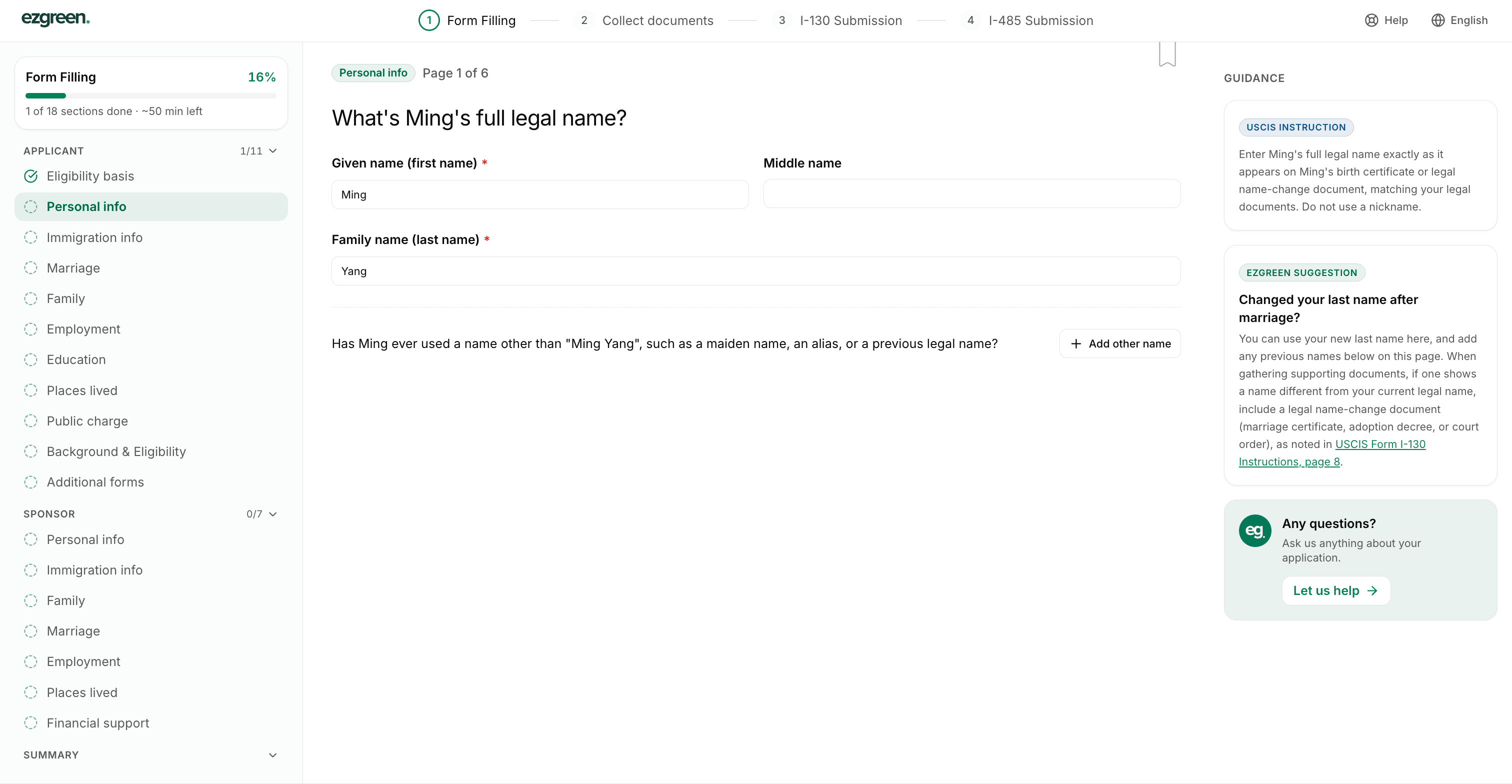Click the step 1 circle for Form Filling
The width and height of the screenshot is (1512, 784).
coord(429,20)
